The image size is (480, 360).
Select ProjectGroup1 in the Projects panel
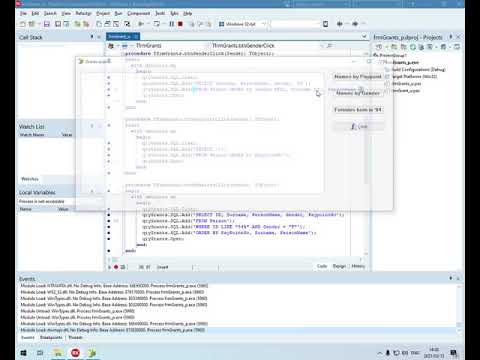[x=393, y=55]
